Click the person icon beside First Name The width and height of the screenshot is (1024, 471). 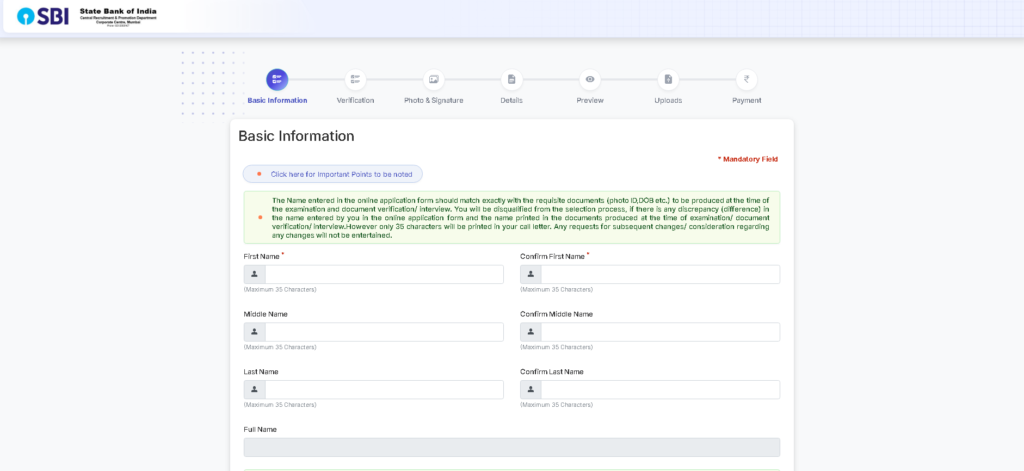(x=255, y=274)
